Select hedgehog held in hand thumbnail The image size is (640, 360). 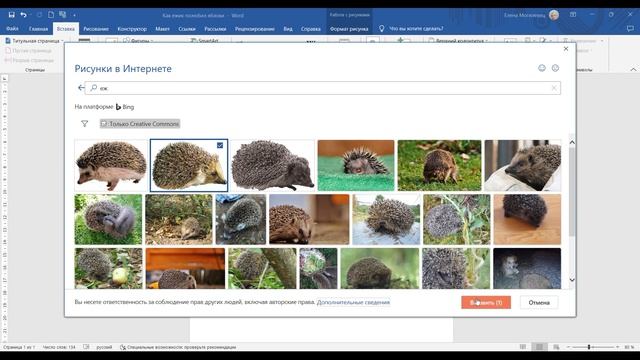[x=522, y=165]
